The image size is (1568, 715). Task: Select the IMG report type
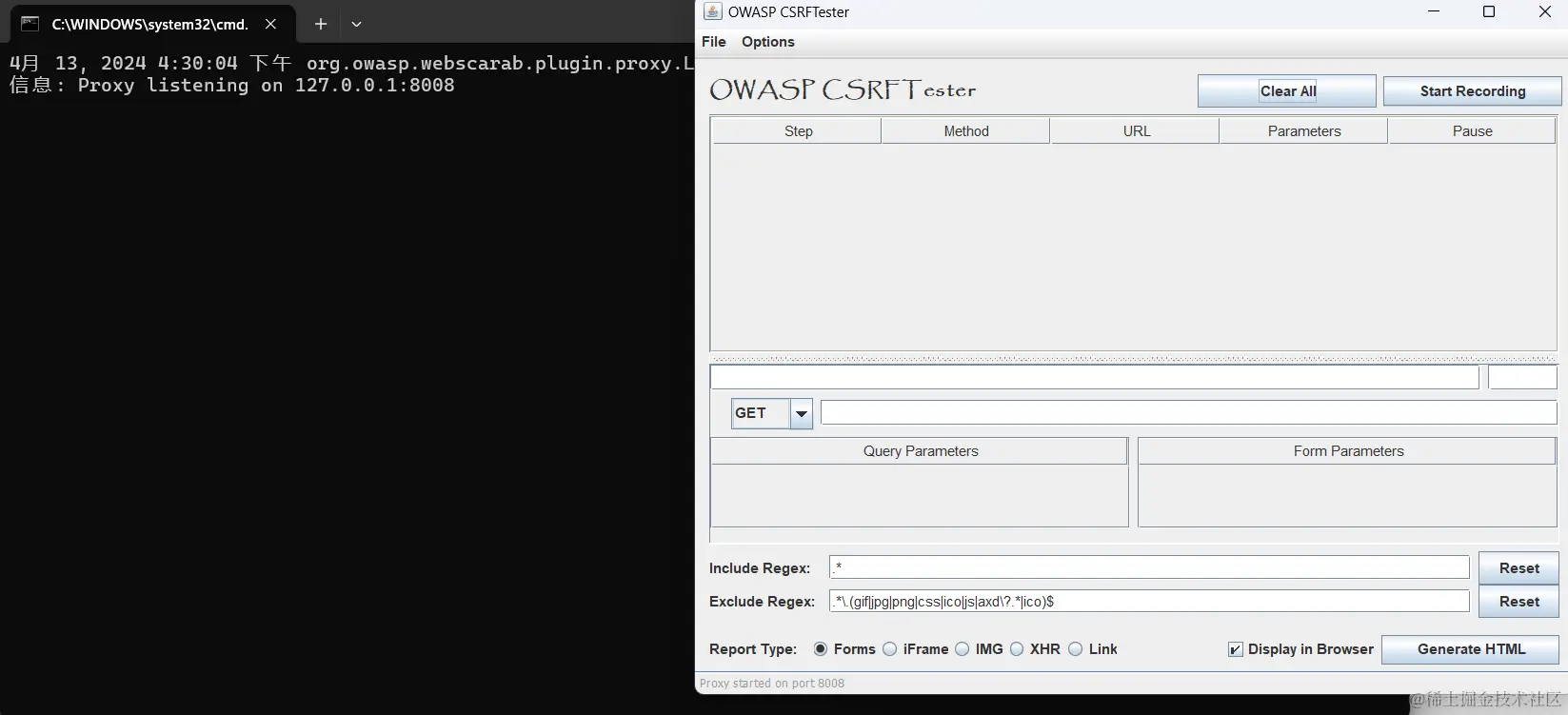tap(963, 649)
